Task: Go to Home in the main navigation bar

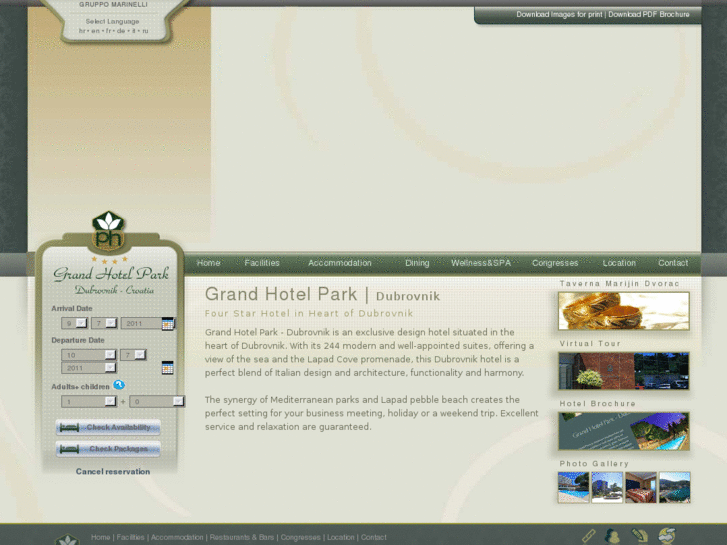Action: click(208, 263)
